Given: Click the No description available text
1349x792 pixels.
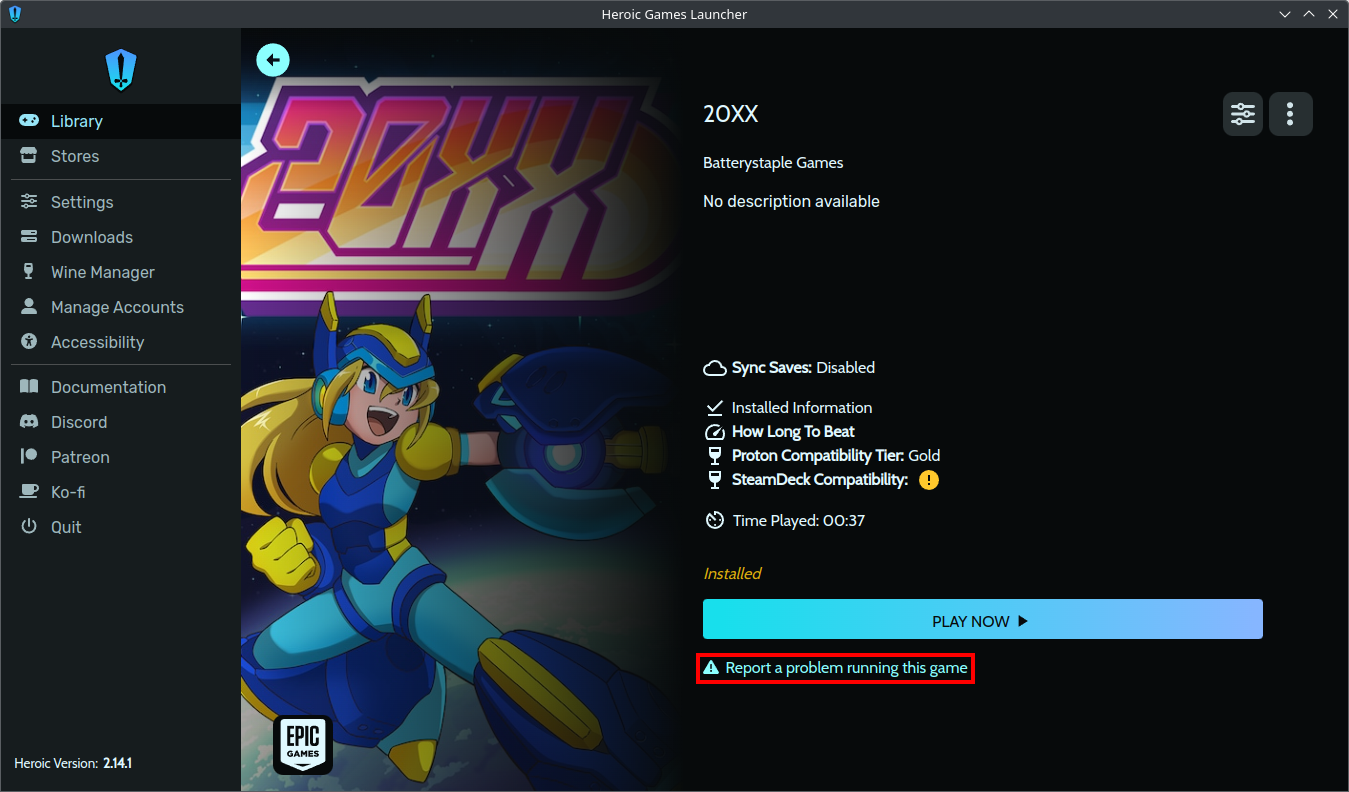Looking at the screenshot, I should coord(791,201).
